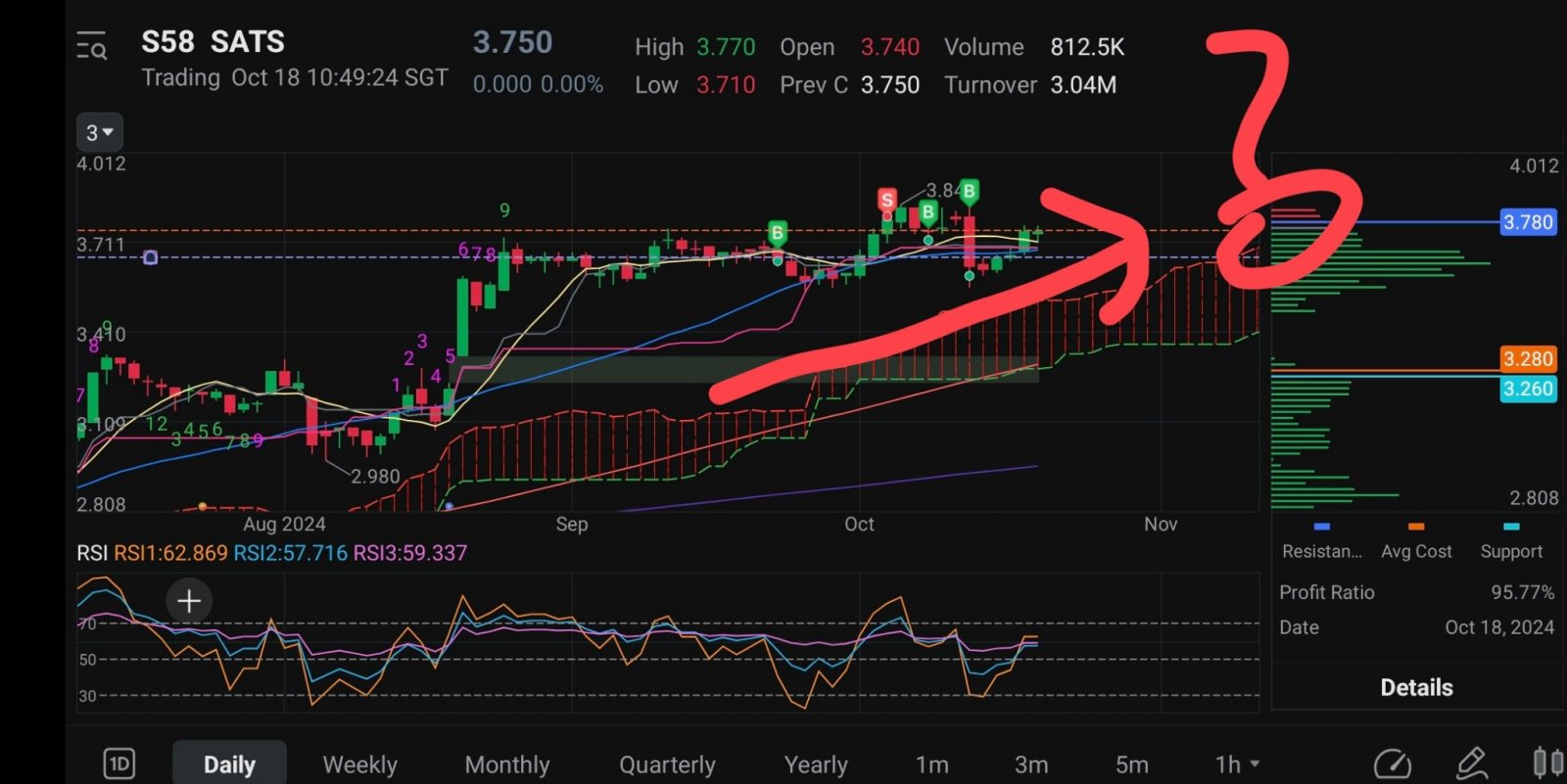Select the 3m interval
This screenshot has height=784, width=1567.
click(x=1031, y=764)
